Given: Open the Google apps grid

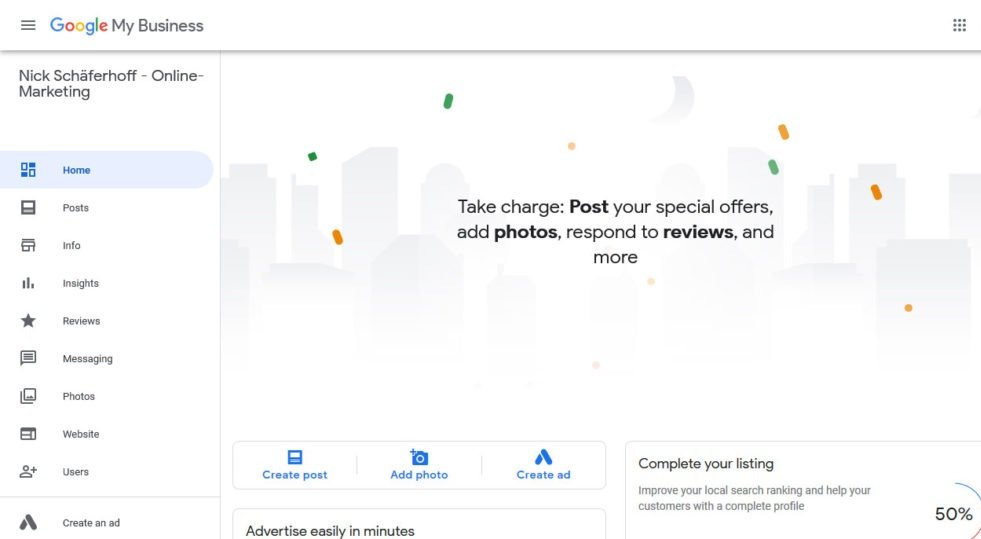Looking at the screenshot, I should pyautogui.click(x=960, y=26).
